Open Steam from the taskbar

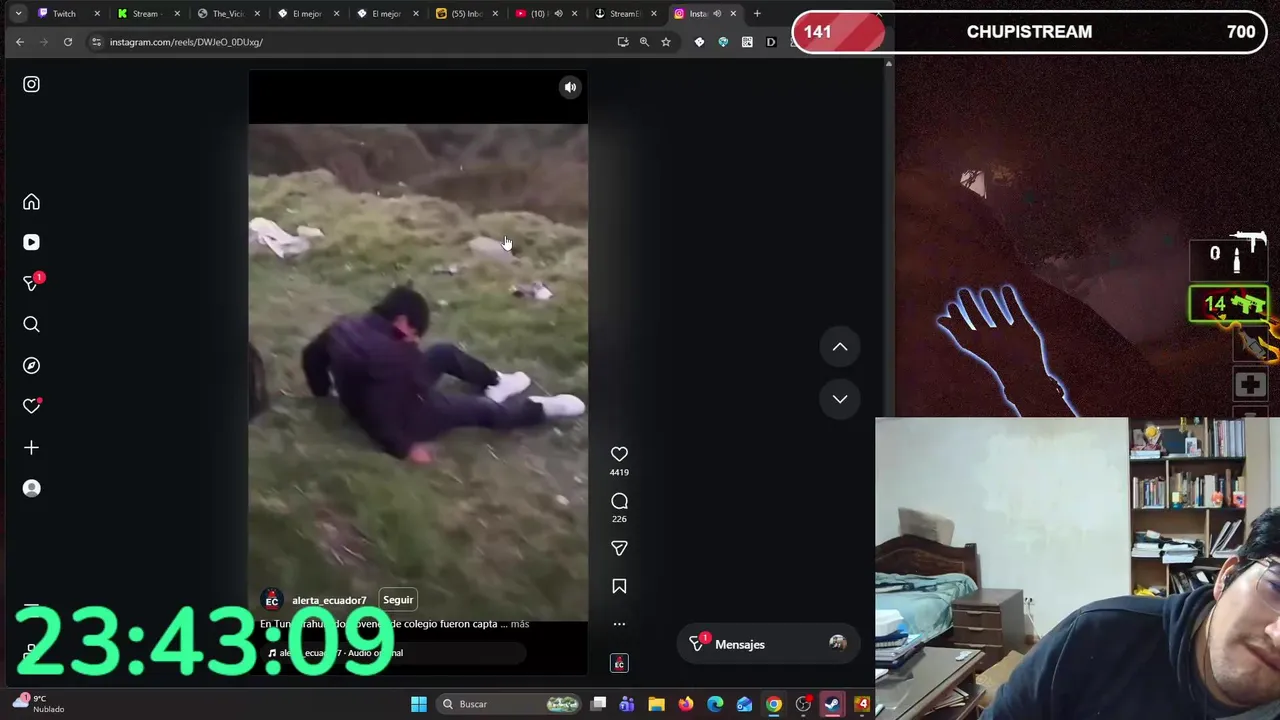[x=832, y=704]
